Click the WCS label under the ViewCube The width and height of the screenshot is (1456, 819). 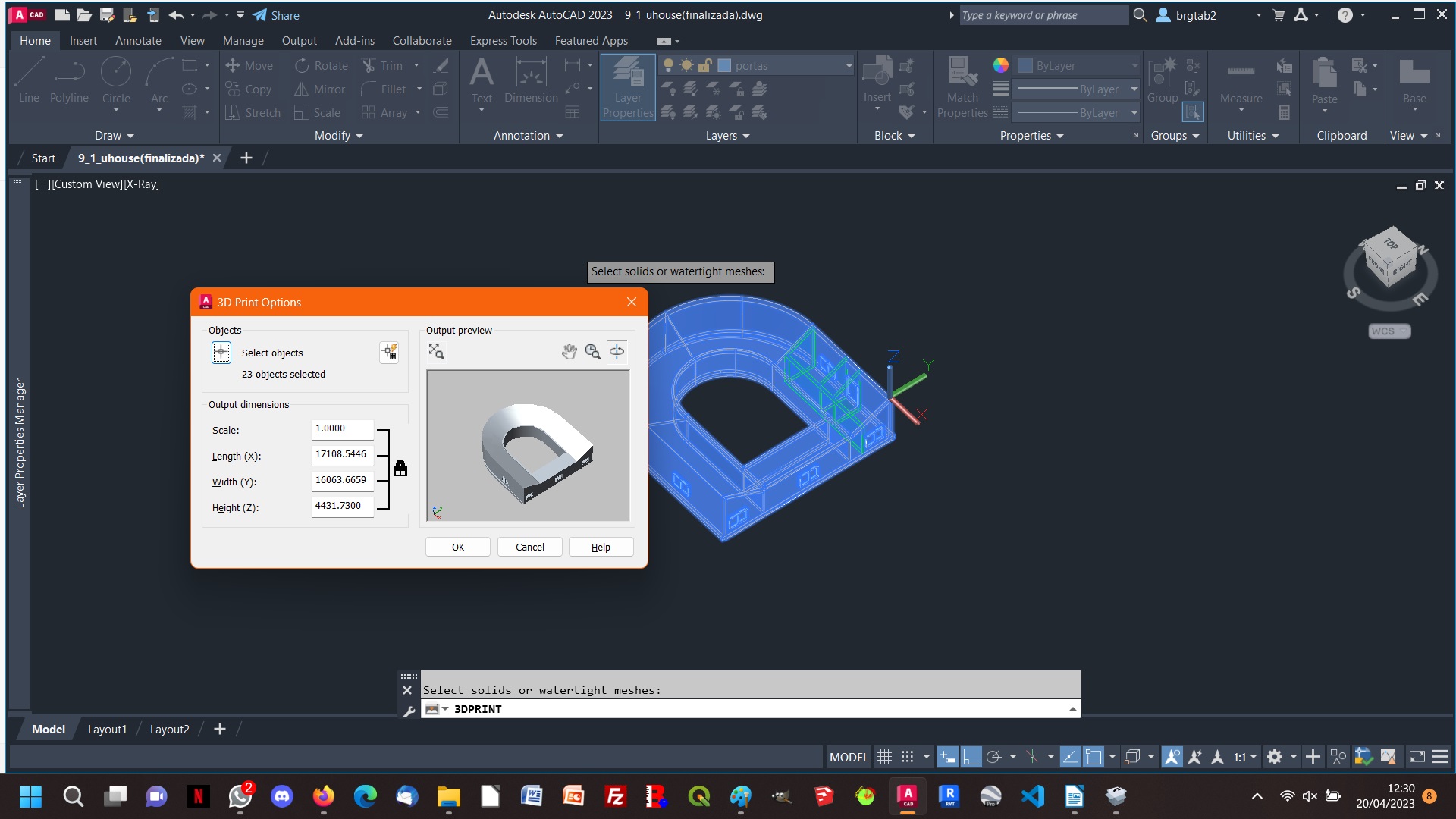pos(1389,331)
